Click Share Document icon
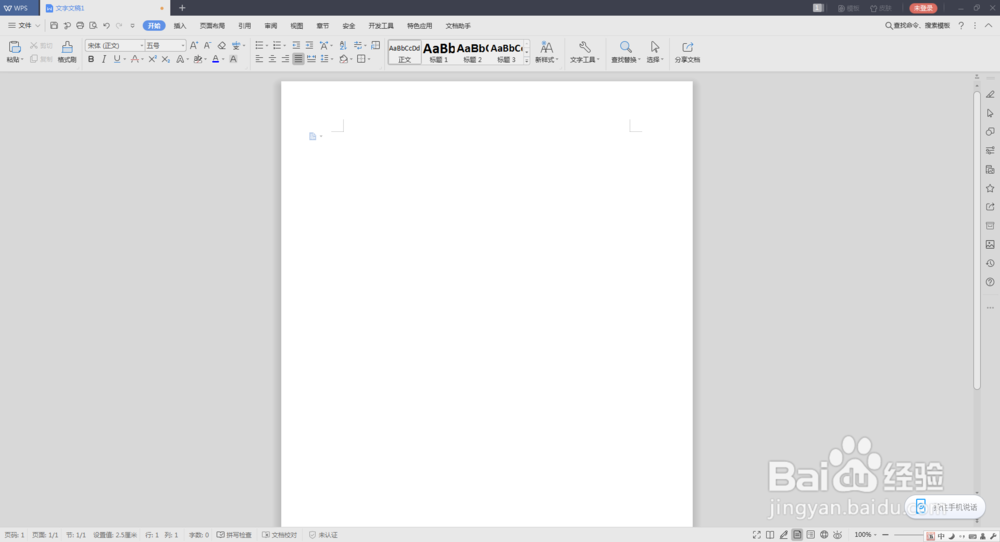Viewport: 1000px width, 542px height. (x=688, y=47)
